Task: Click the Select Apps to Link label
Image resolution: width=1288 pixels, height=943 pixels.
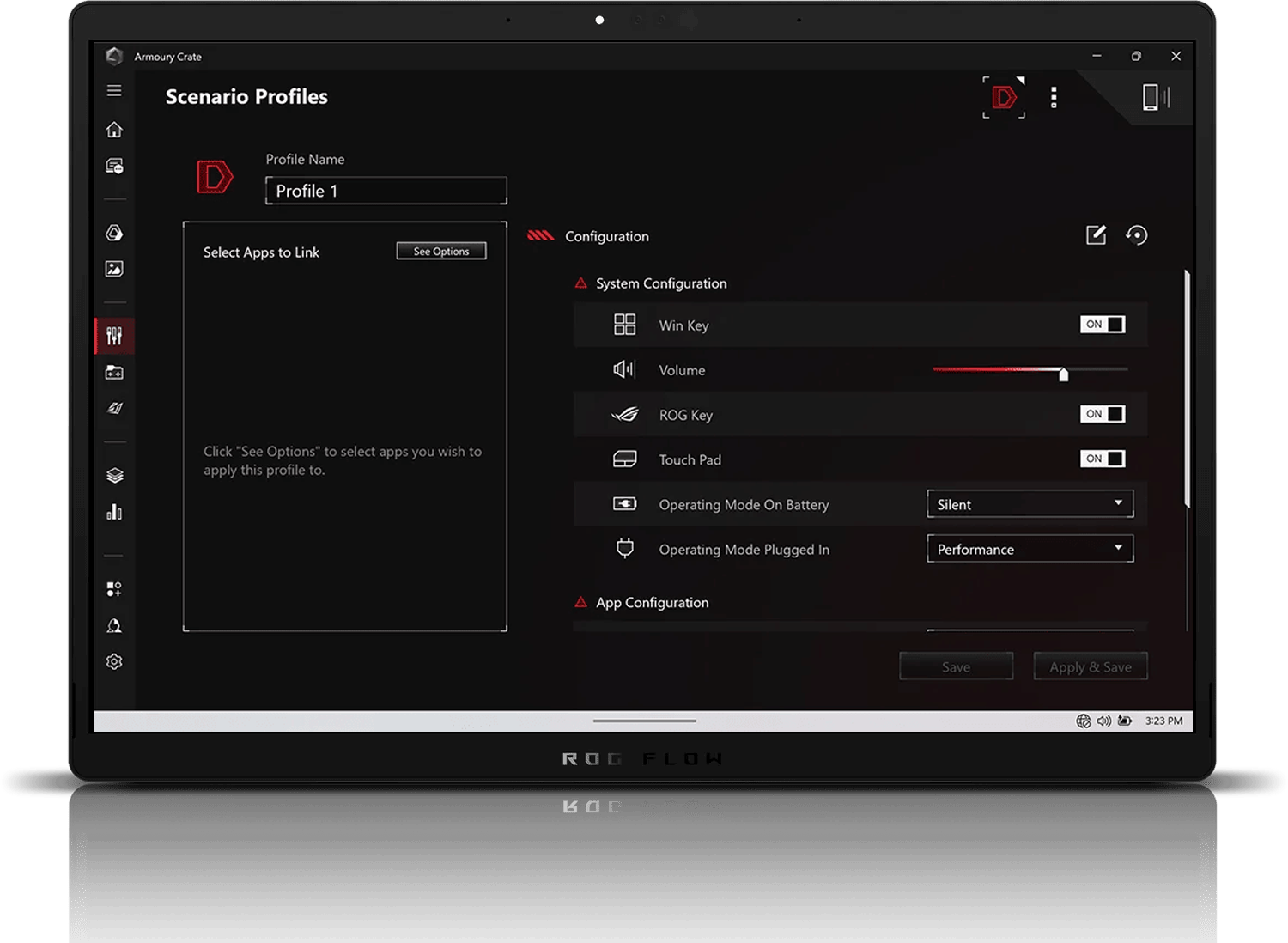Action: 261,252
